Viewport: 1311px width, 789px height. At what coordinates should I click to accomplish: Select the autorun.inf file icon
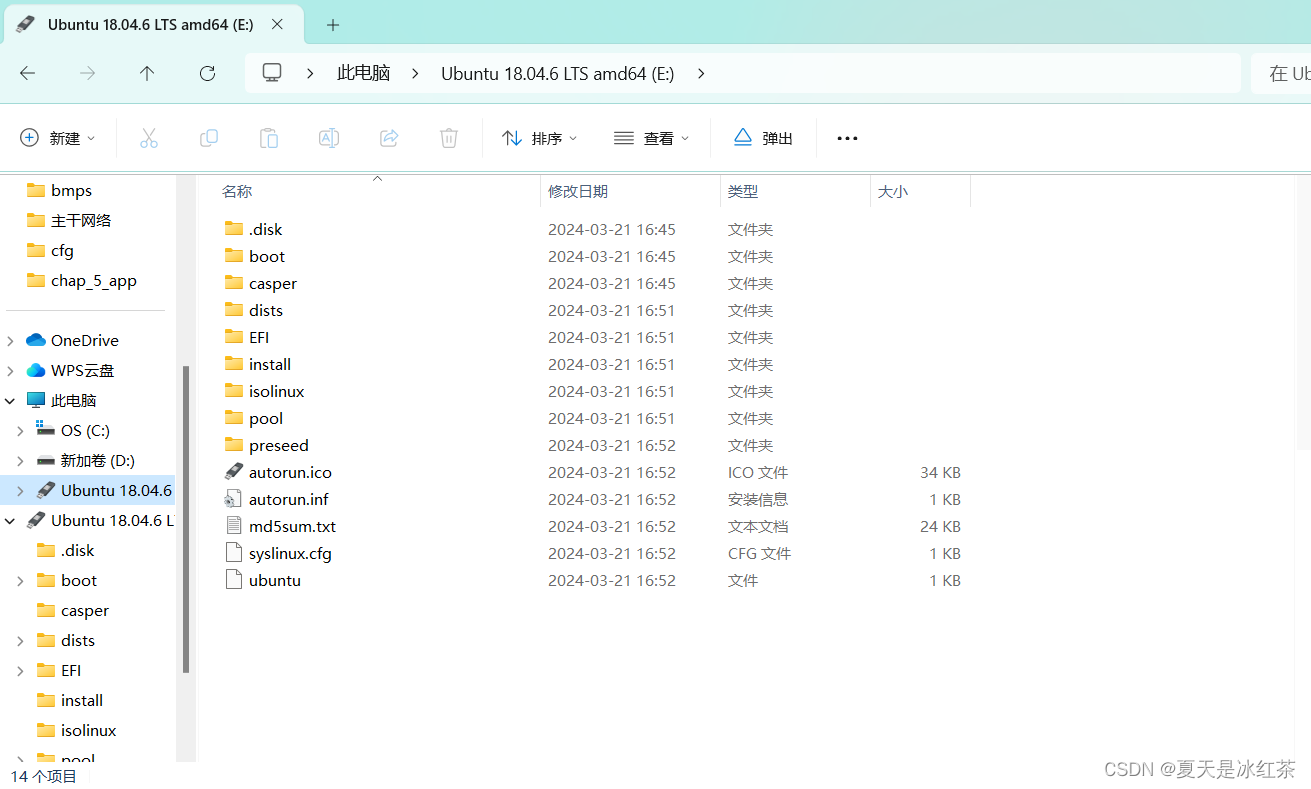pyautogui.click(x=234, y=499)
